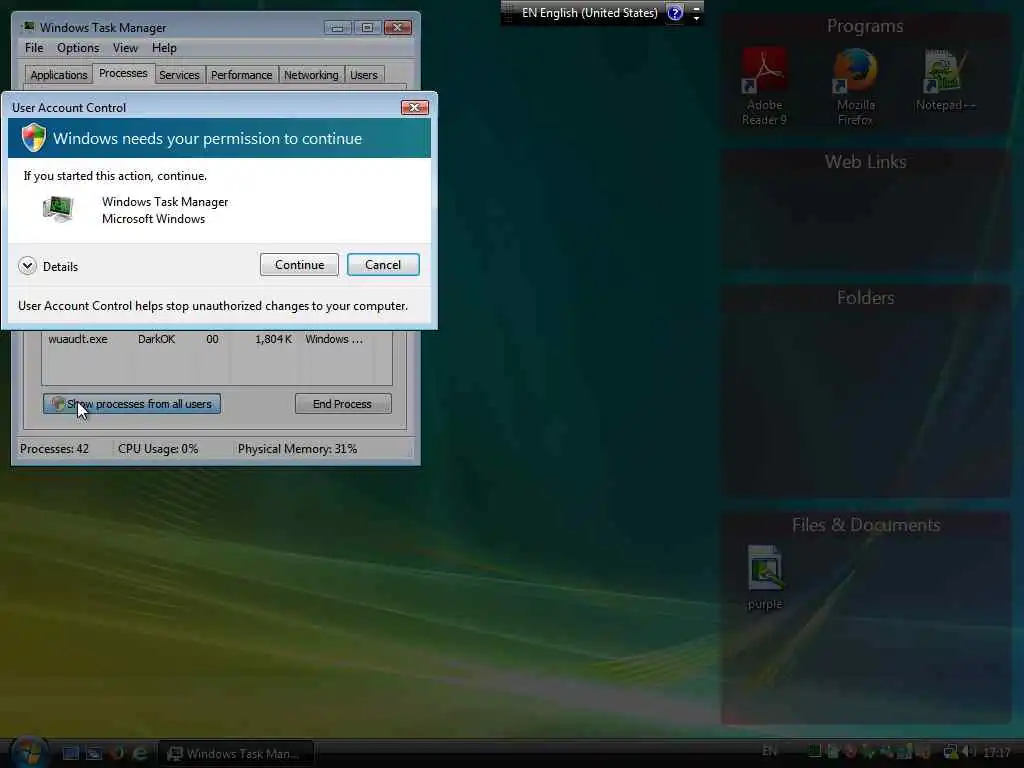Click the Processes: 42 status text
This screenshot has width=1024, height=768.
(54, 449)
